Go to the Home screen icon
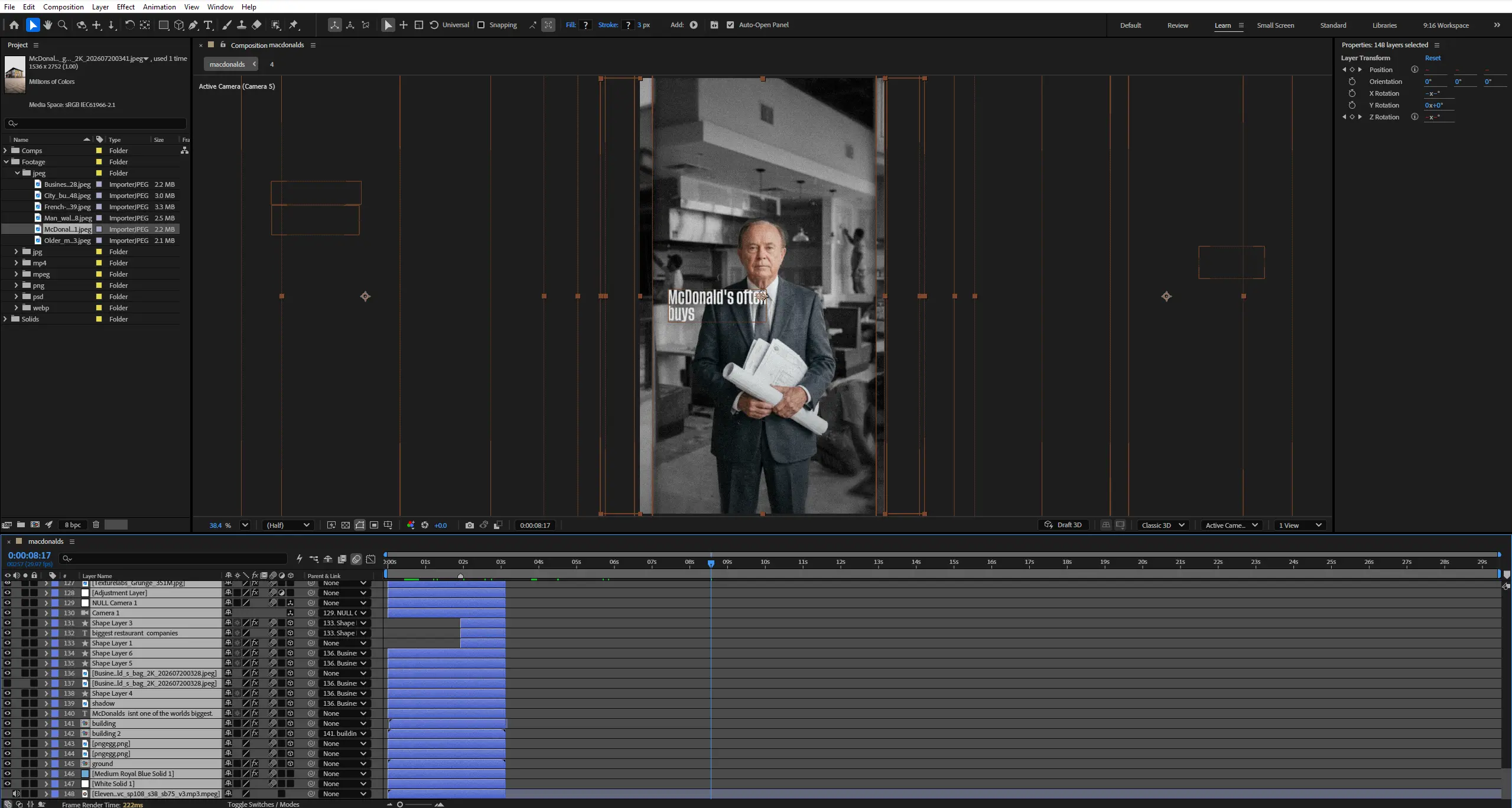Image resolution: width=1512 pixels, height=808 pixels. pos(14,25)
